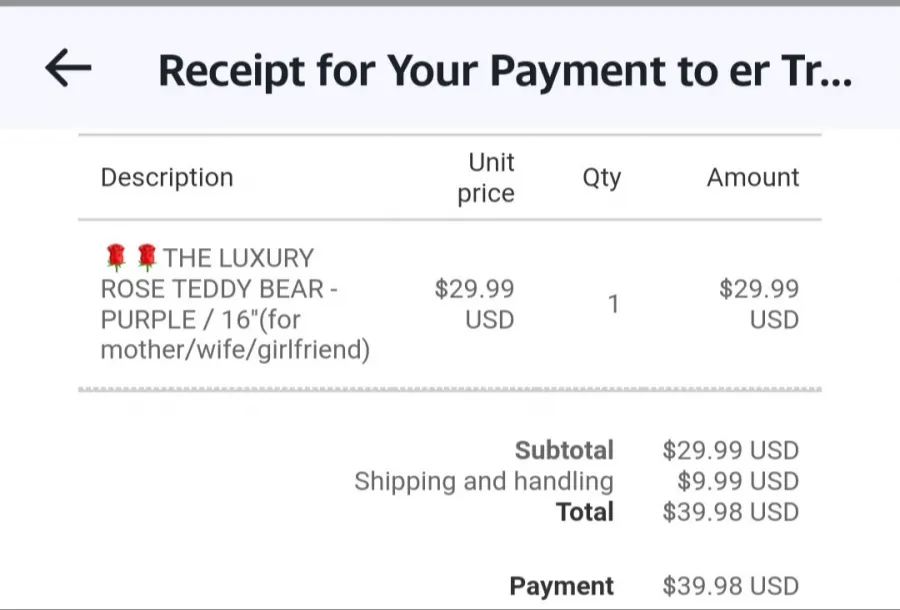Click the $9.99 USD shipping amount
This screenshot has width=900, height=610.
[x=738, y=481]
